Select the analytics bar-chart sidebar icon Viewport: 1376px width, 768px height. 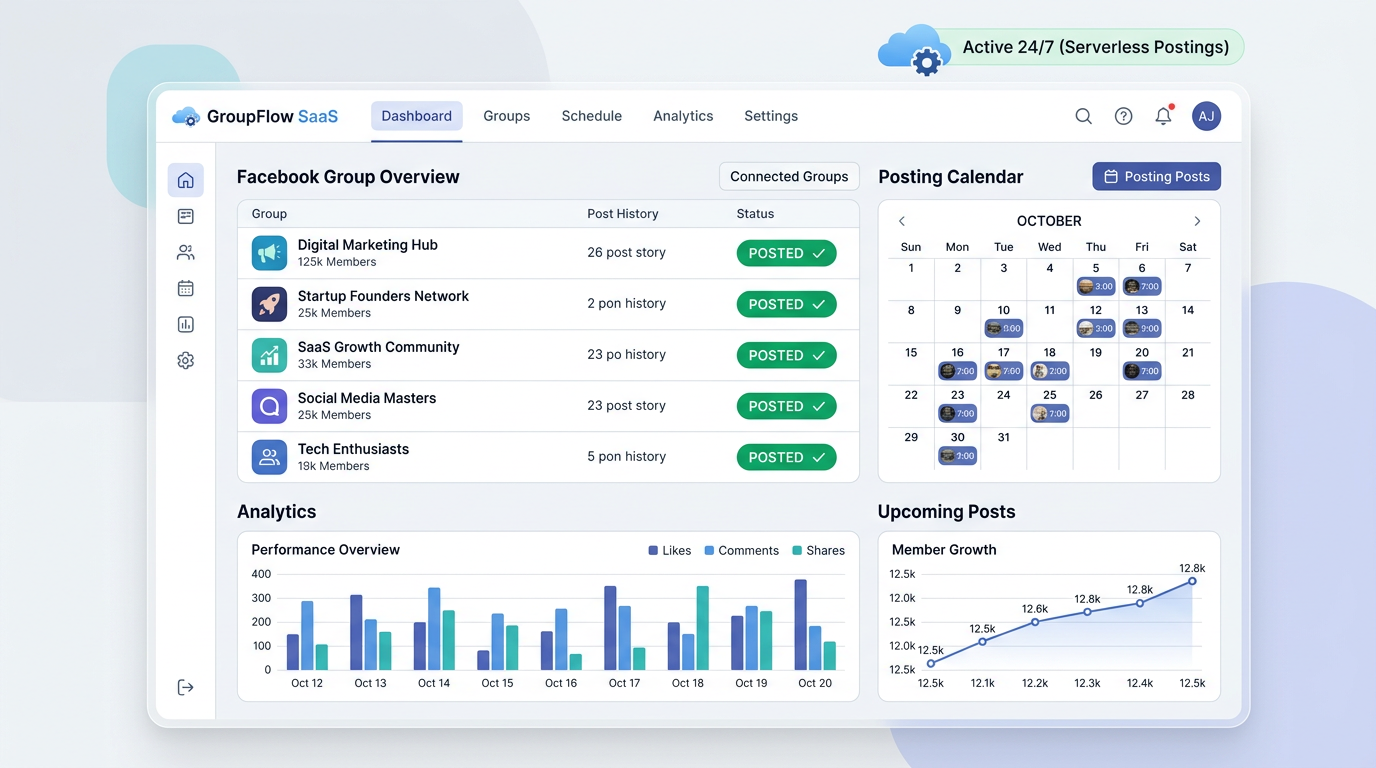[x=185, y=324]
